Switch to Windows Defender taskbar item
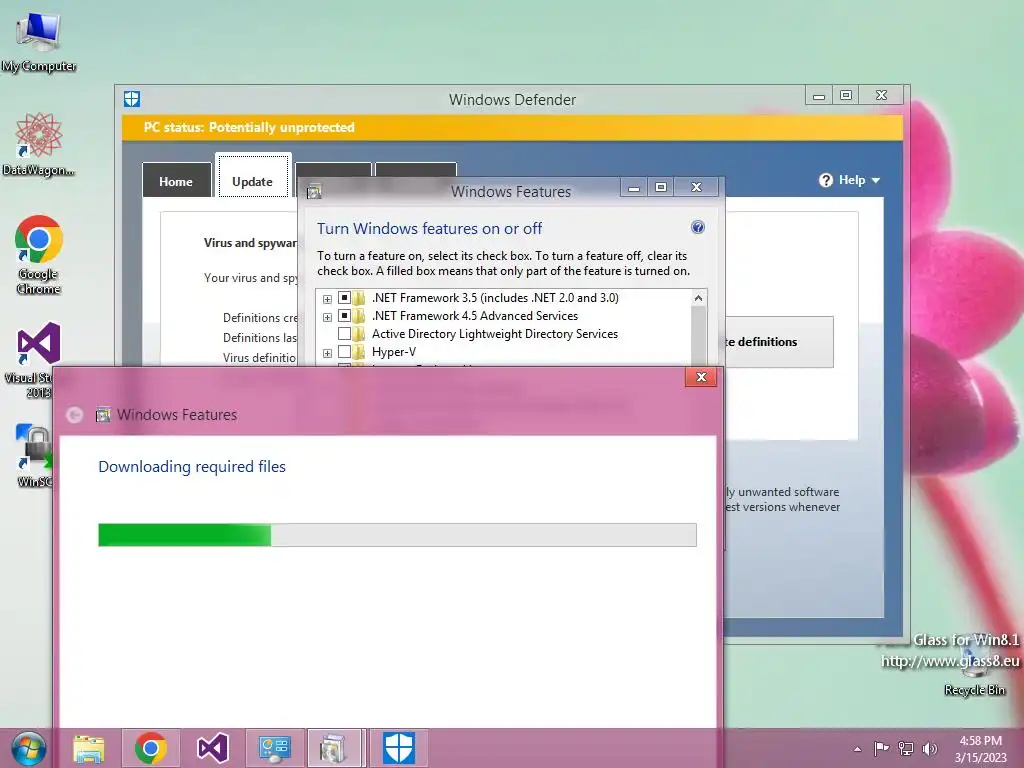Screen dimensions: 1024x768 [399, 748]
